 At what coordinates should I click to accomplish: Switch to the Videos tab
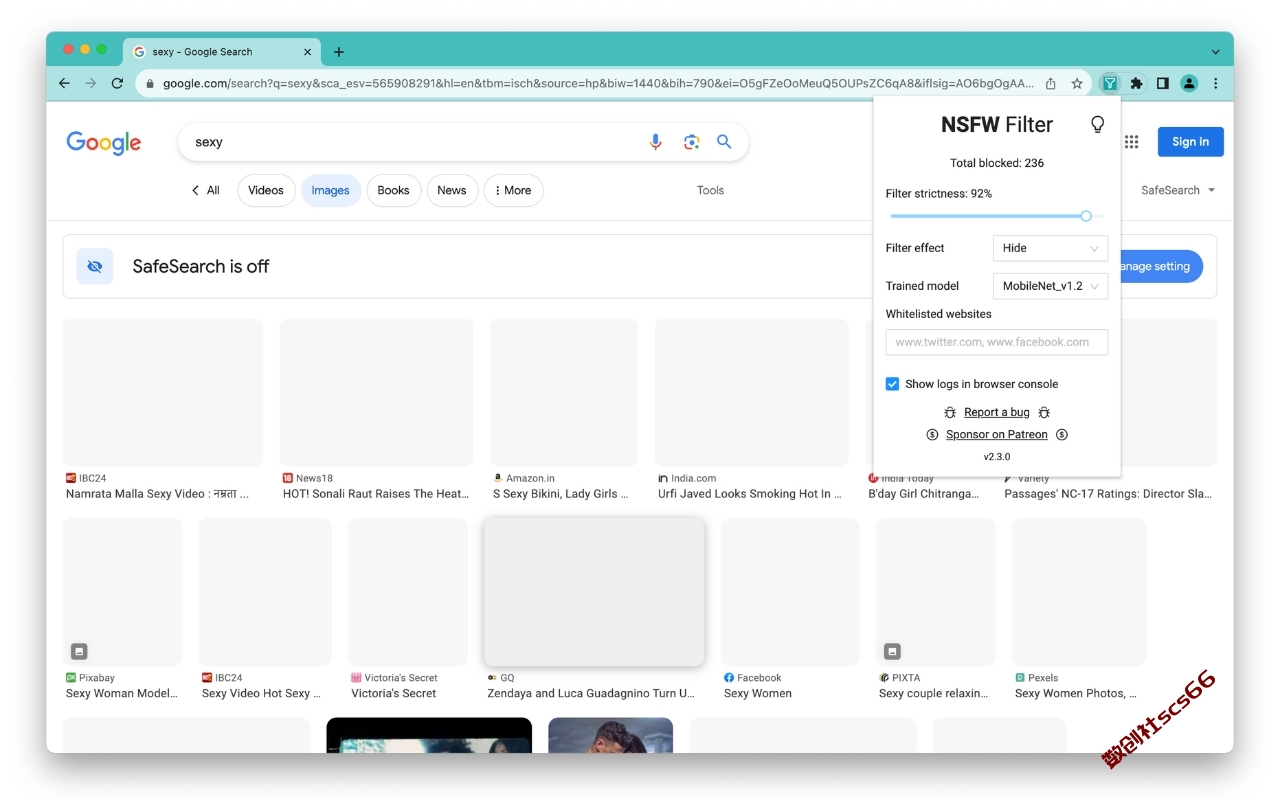click(266, 190)
